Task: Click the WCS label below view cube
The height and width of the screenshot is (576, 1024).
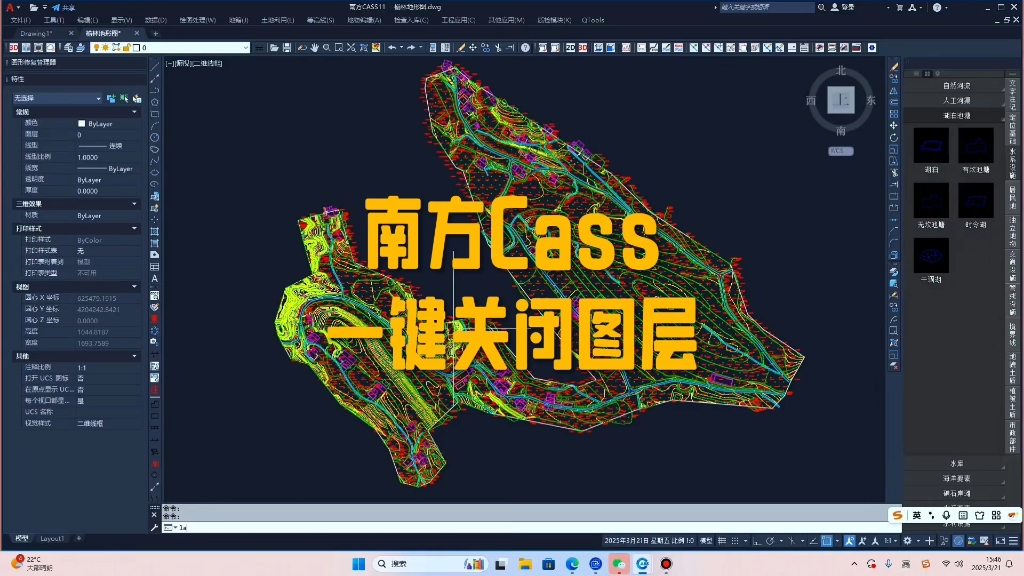Action: click(x=840, y=151)
